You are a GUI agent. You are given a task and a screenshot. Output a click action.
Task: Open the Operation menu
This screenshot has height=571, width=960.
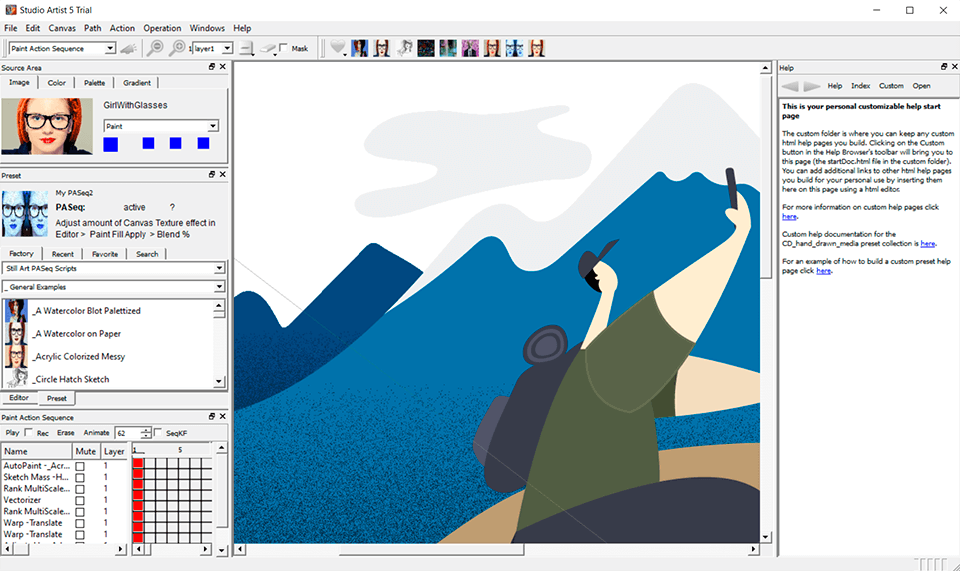(162, 28)
